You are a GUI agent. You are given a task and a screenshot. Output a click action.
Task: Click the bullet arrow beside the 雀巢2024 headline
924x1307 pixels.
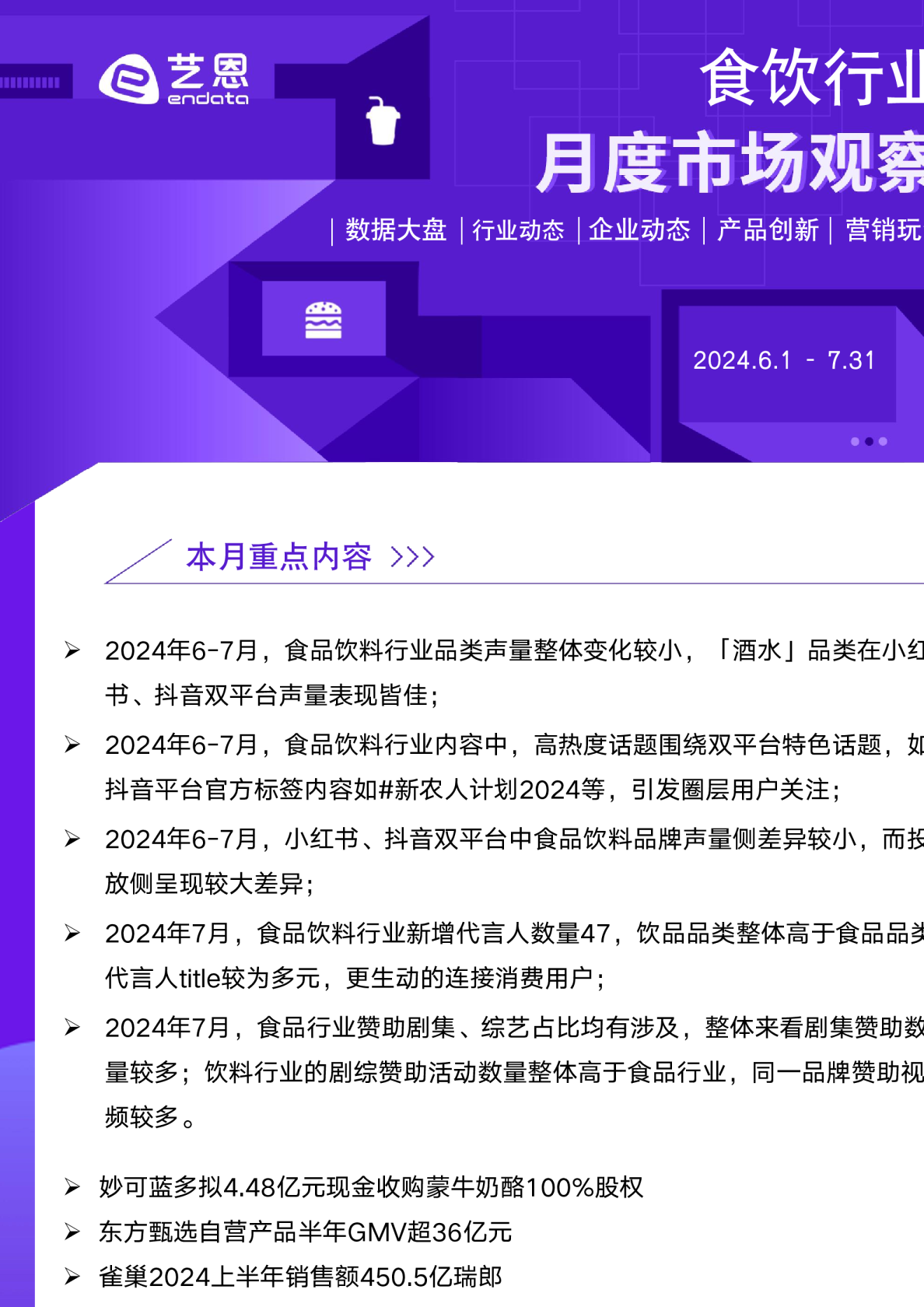(72, 1277)
